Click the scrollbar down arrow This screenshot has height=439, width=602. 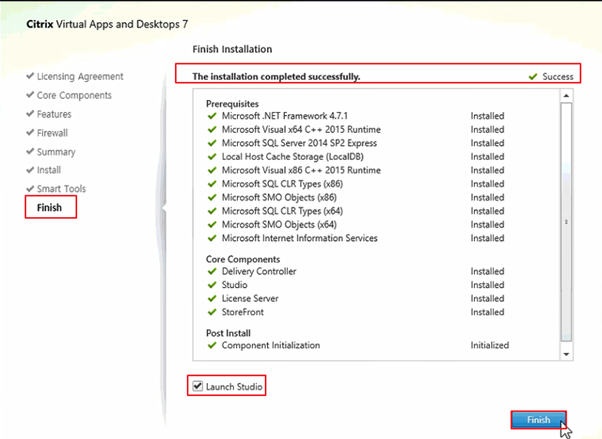click(x=566, y=354)
